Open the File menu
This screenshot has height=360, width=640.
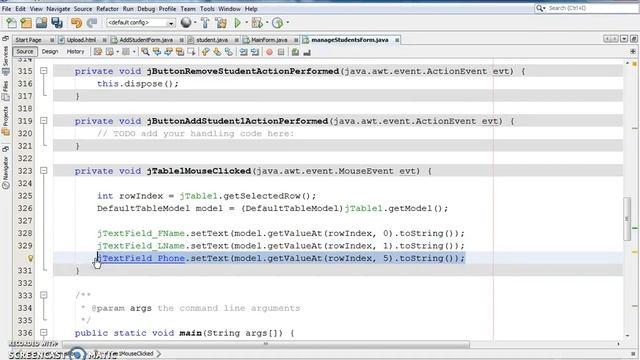point(6,9)
